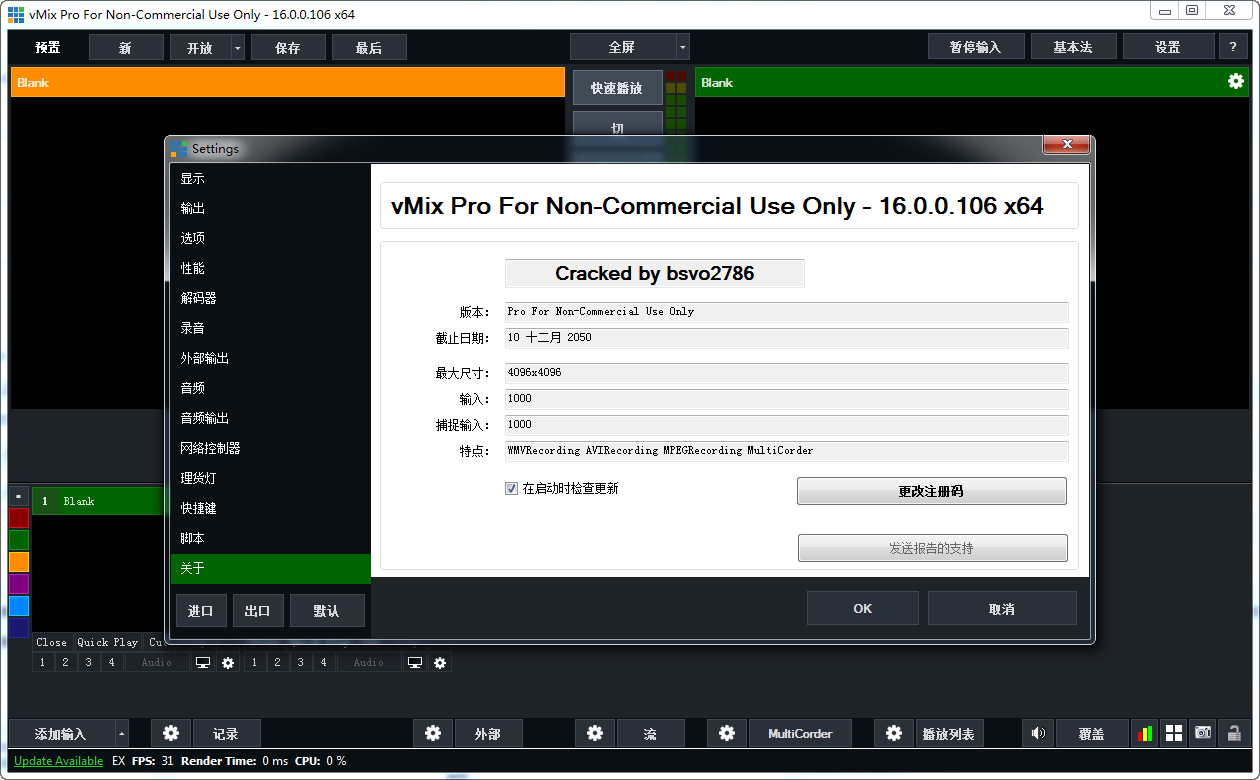
Task: Open the 输出 settings tab
Action: [271, 209]
